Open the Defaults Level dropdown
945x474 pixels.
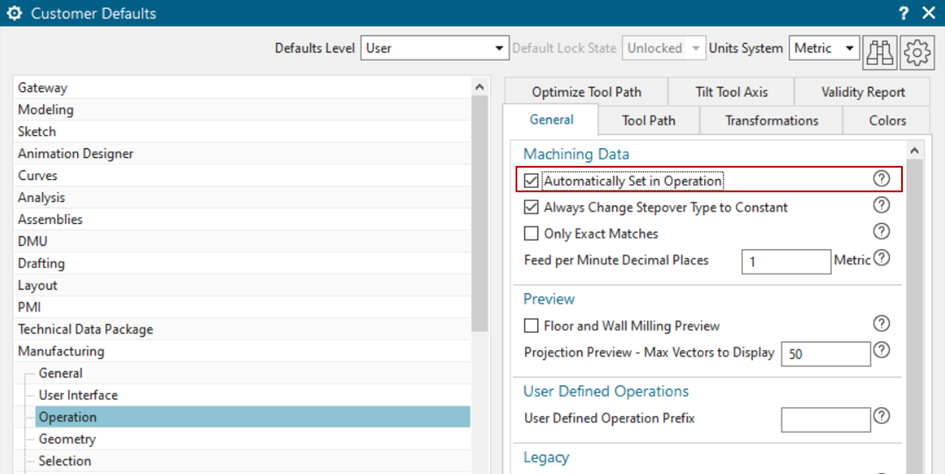pos(435,48)
